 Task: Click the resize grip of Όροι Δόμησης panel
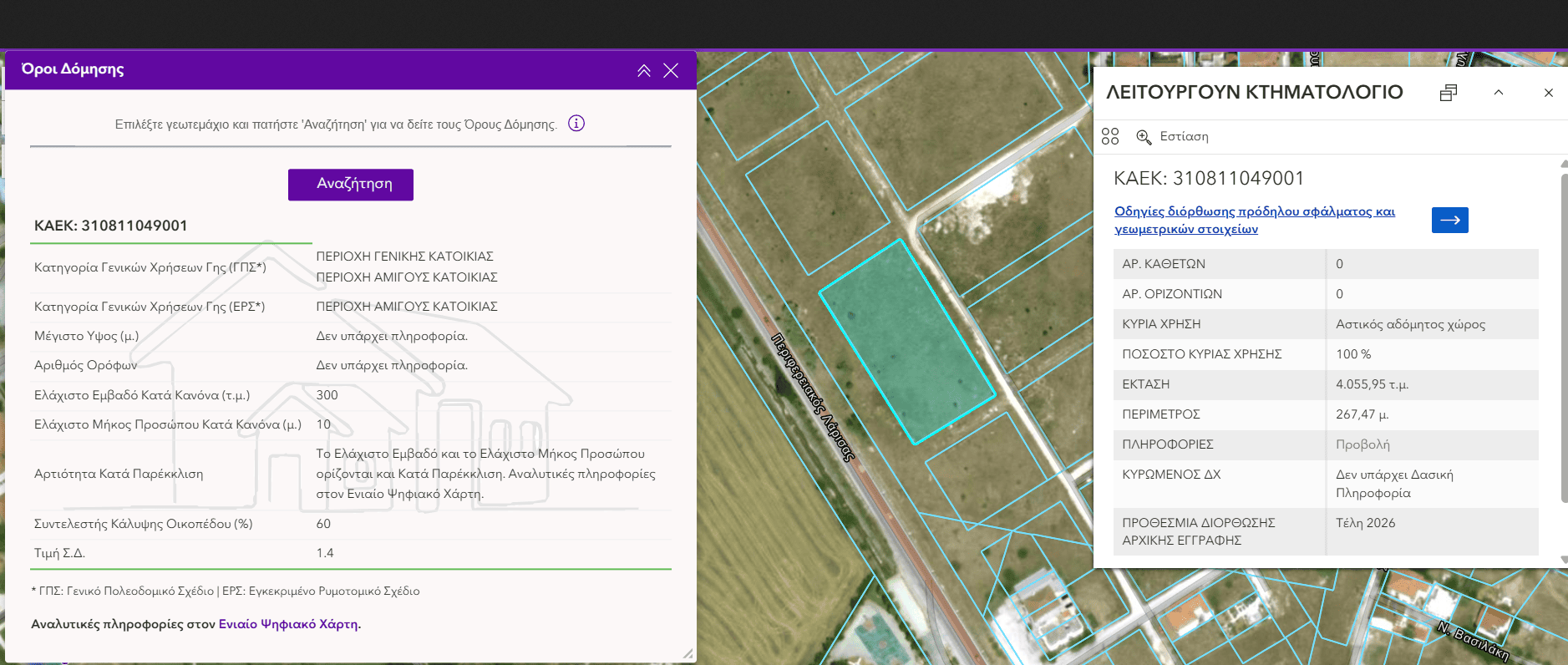coord(688,654)
